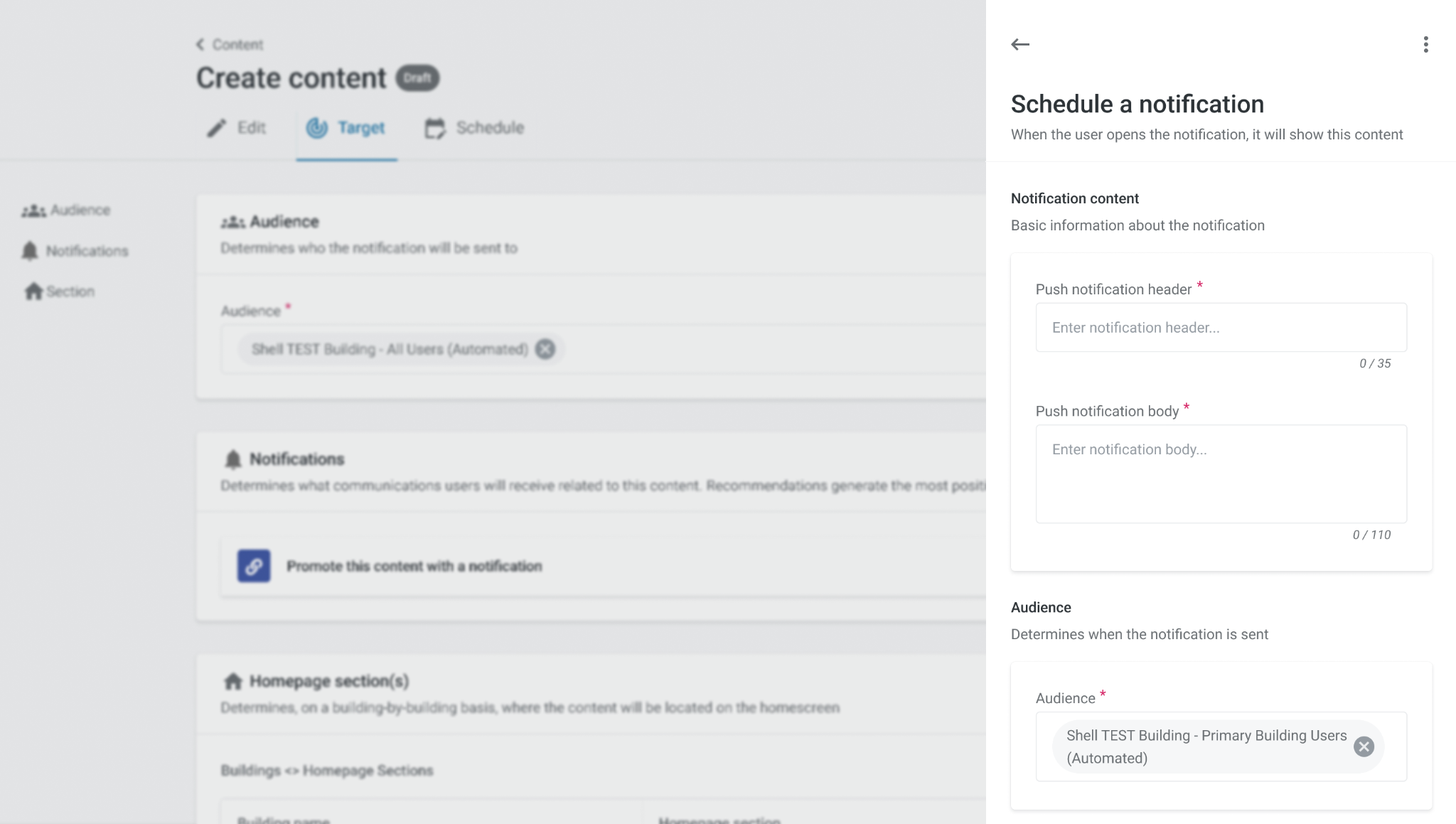Click the pencil icon on Edit tab
Screen dimensions: 1456x824
tap(217, 128)
